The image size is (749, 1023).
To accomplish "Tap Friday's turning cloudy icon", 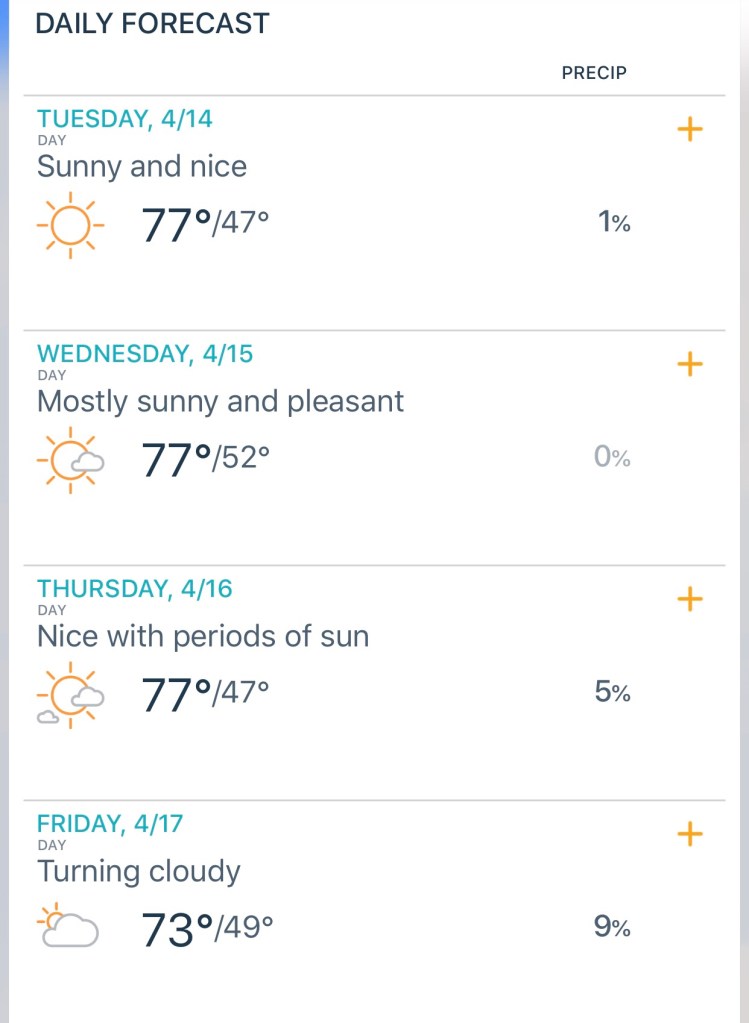I will tap(68, 928).
